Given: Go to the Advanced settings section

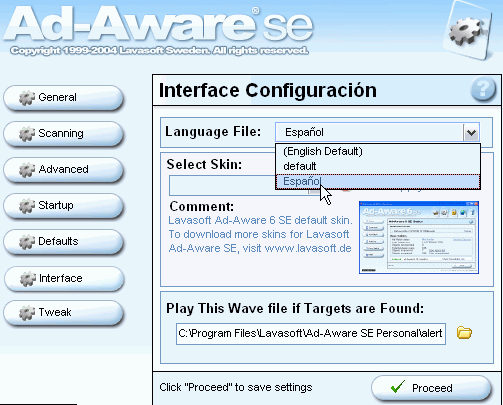Looking at the screenshot, I should click(63, 169).
